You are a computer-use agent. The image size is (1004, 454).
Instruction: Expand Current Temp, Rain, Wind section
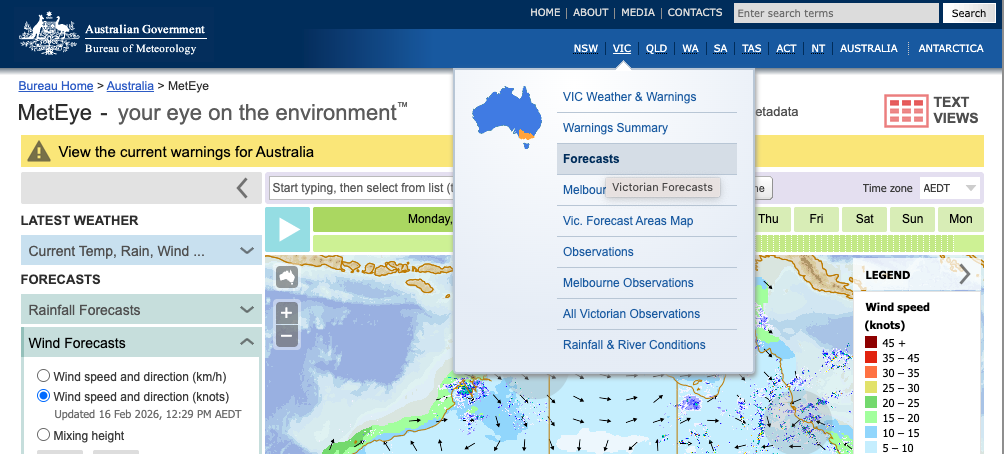tap(142, 251)
